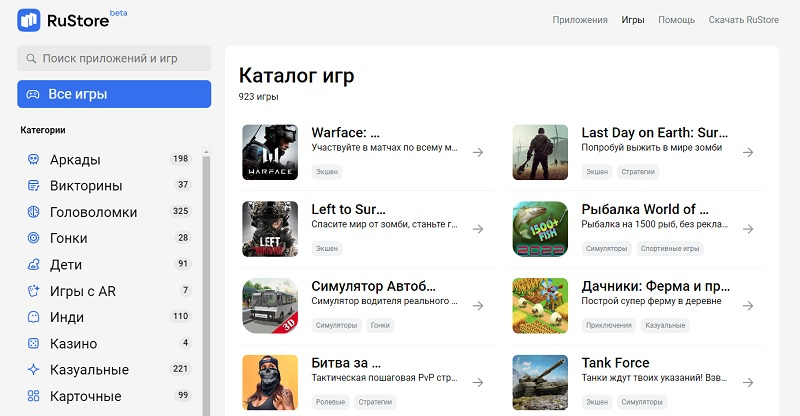Open the Битва за thumbnail

pyautogui.click(x=270, y=382)
